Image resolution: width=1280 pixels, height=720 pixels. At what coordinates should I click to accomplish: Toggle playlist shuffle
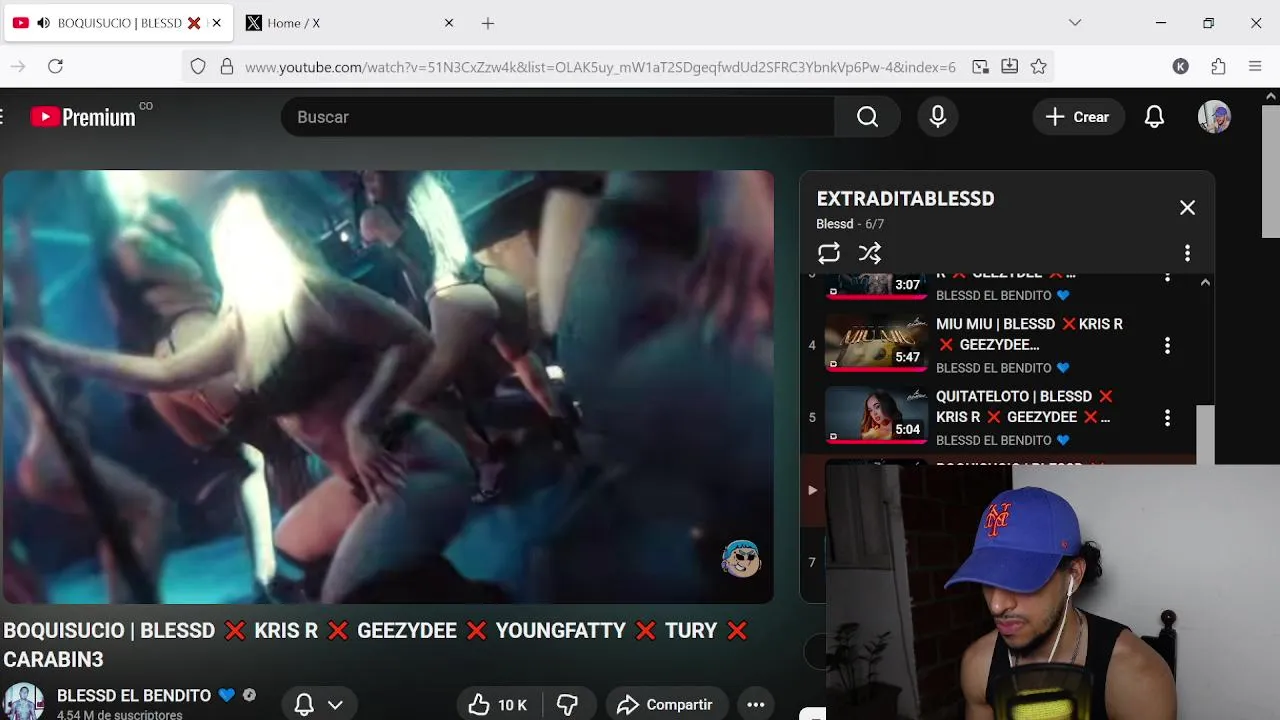[x=870, y=253]
